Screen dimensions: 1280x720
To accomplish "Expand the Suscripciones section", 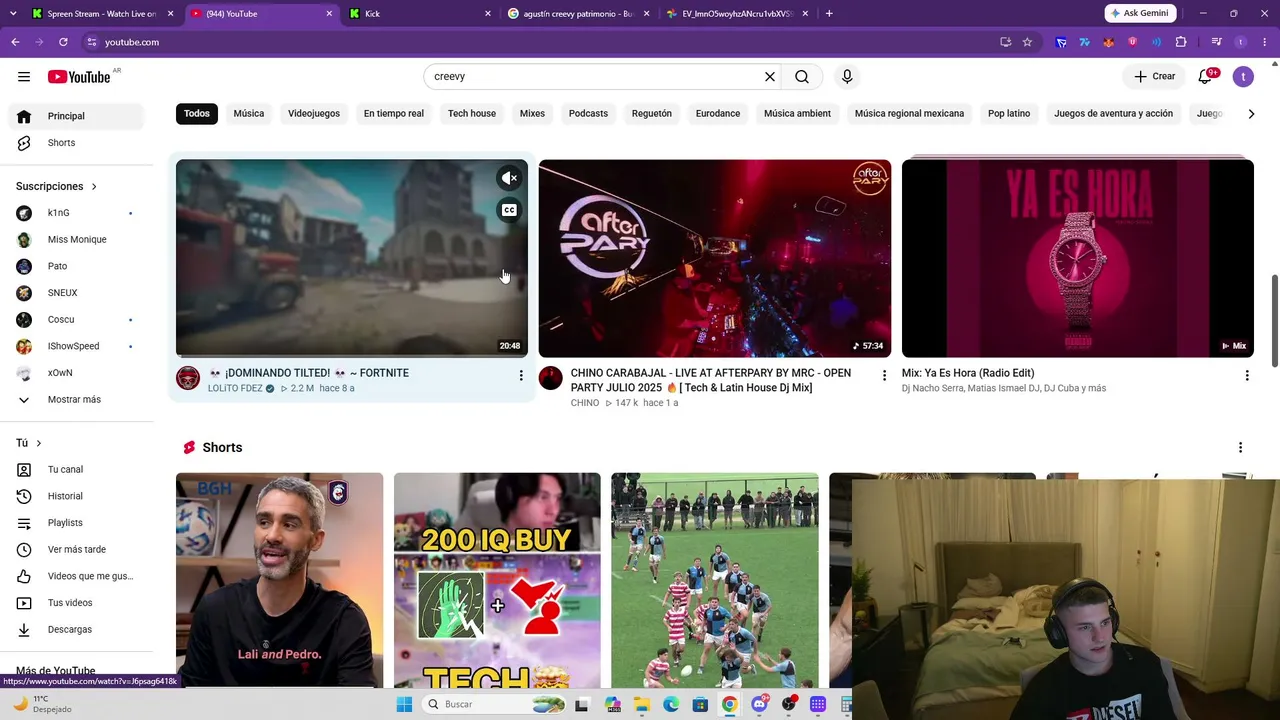I will tap(57, 186).
